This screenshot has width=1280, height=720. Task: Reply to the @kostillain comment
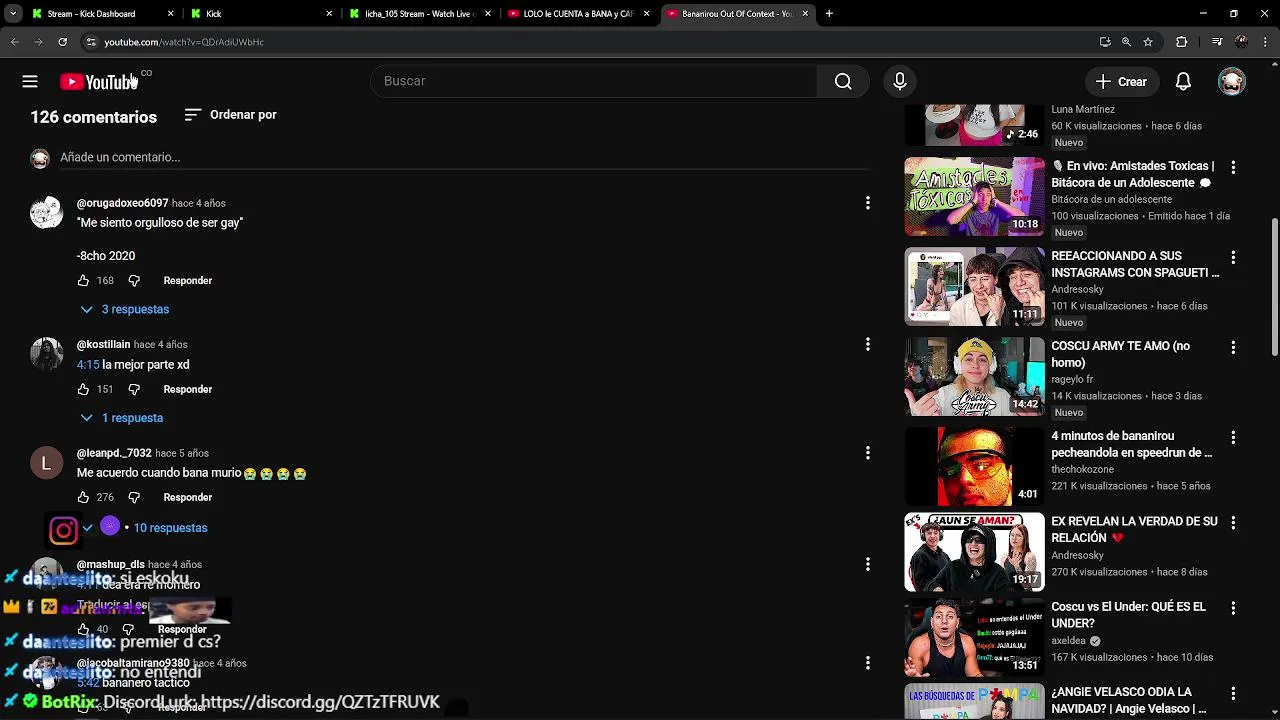click(x=187, y=389)
